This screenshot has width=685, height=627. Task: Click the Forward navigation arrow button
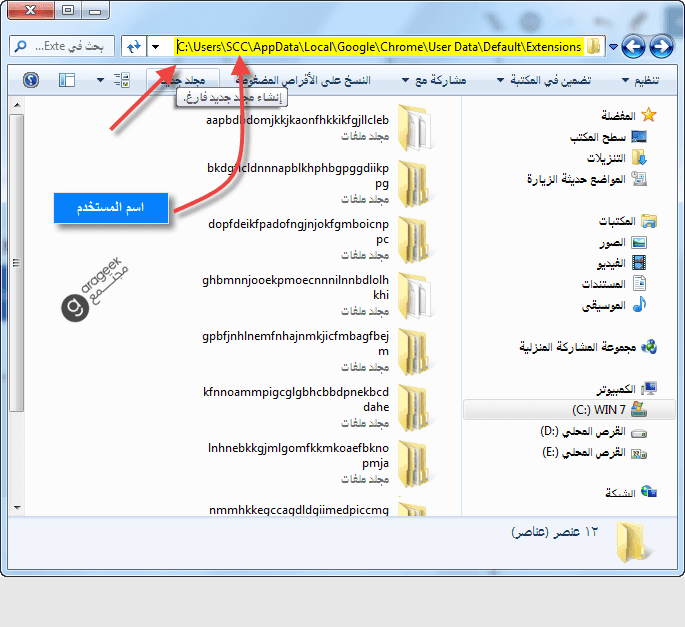(632, 46)
